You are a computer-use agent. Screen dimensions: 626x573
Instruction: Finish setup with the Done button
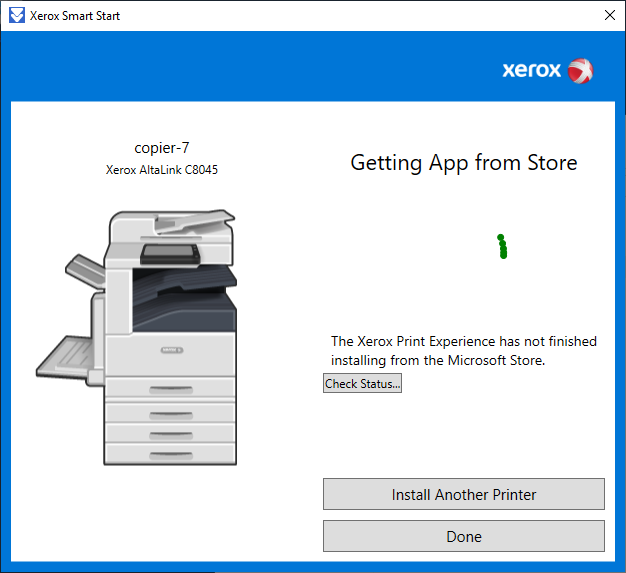(x=464, y=536)
